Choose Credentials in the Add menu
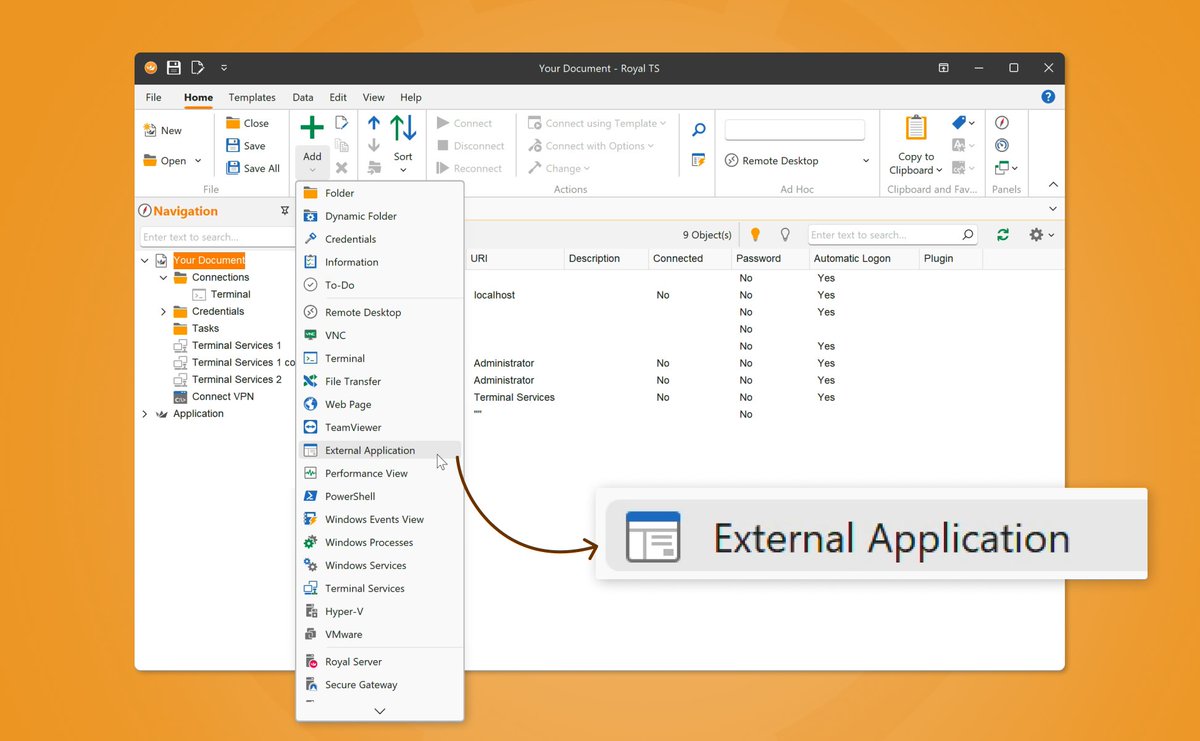The image size is (1200, 741). coord(380,239)
